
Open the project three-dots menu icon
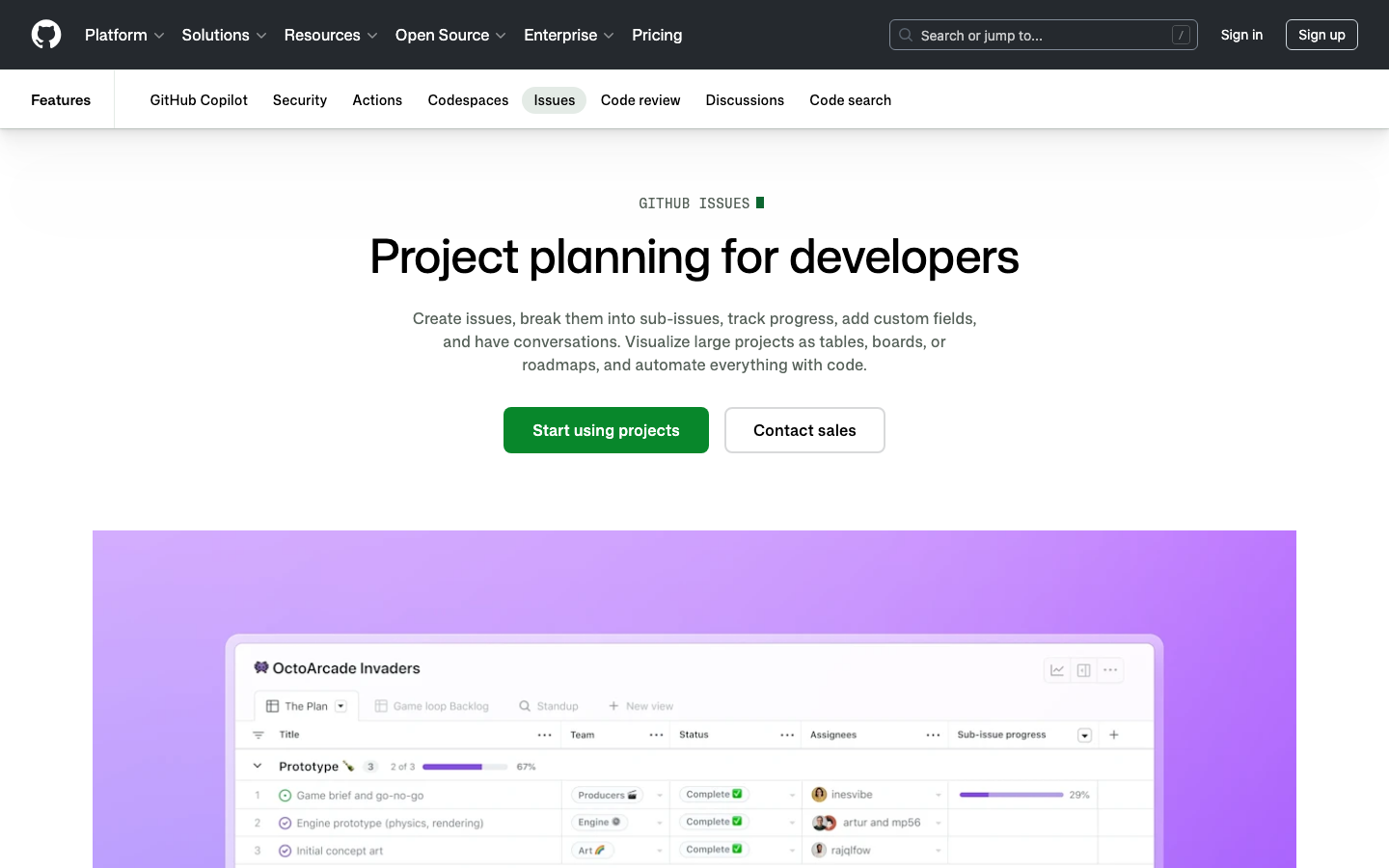click(1110, 670)
